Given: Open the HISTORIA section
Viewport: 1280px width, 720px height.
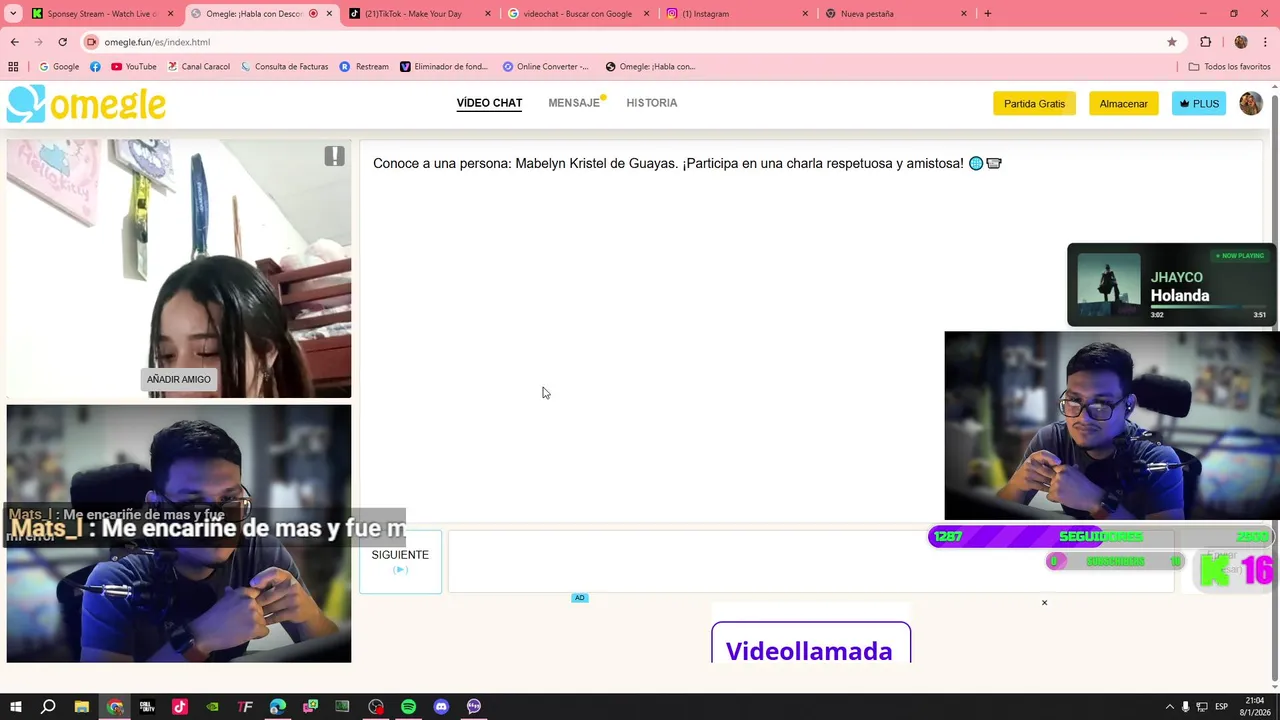Looking at the screenshot, I should 652,103.
